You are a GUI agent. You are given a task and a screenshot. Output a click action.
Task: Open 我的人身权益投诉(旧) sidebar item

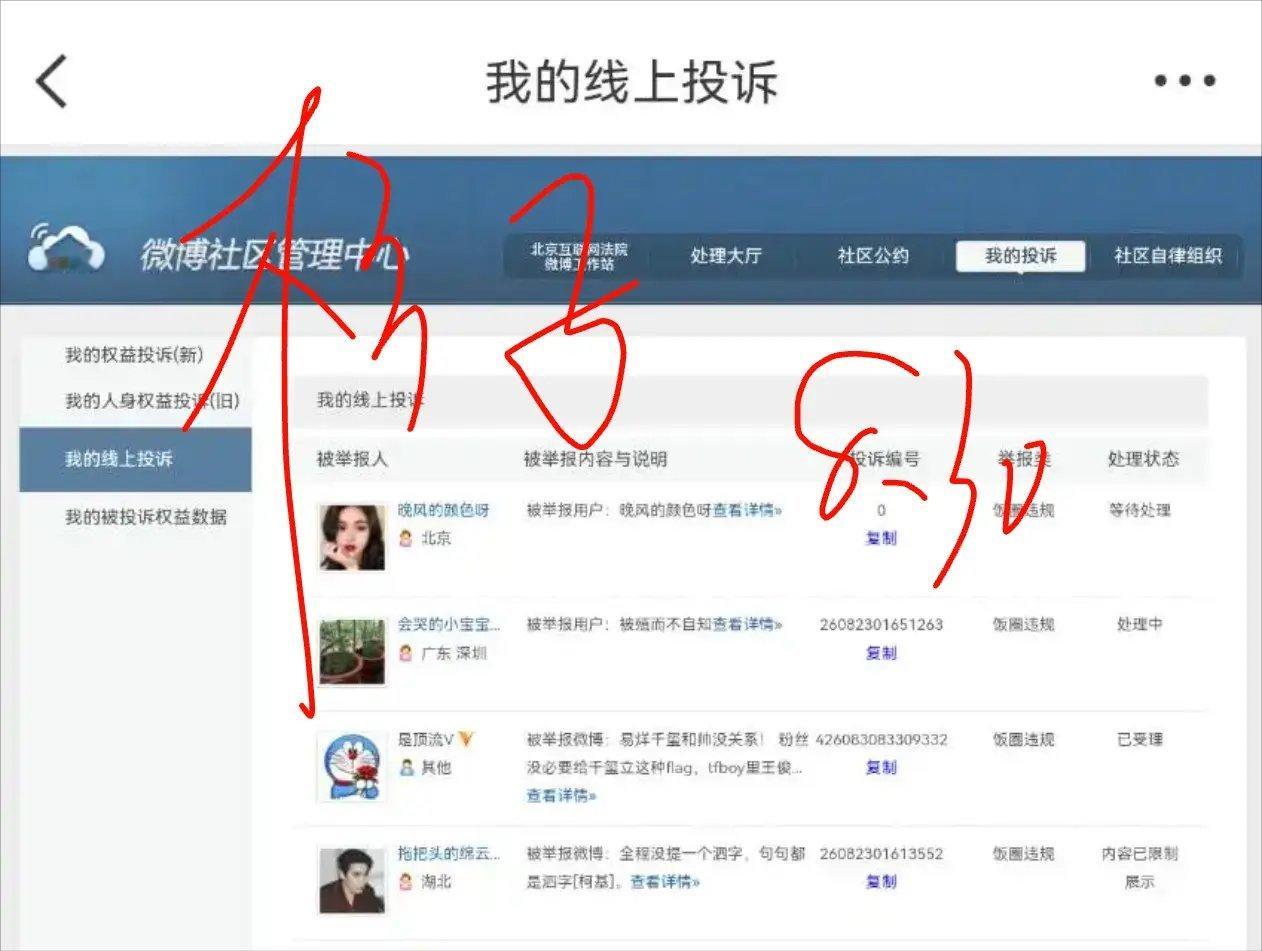coord(152,401)
